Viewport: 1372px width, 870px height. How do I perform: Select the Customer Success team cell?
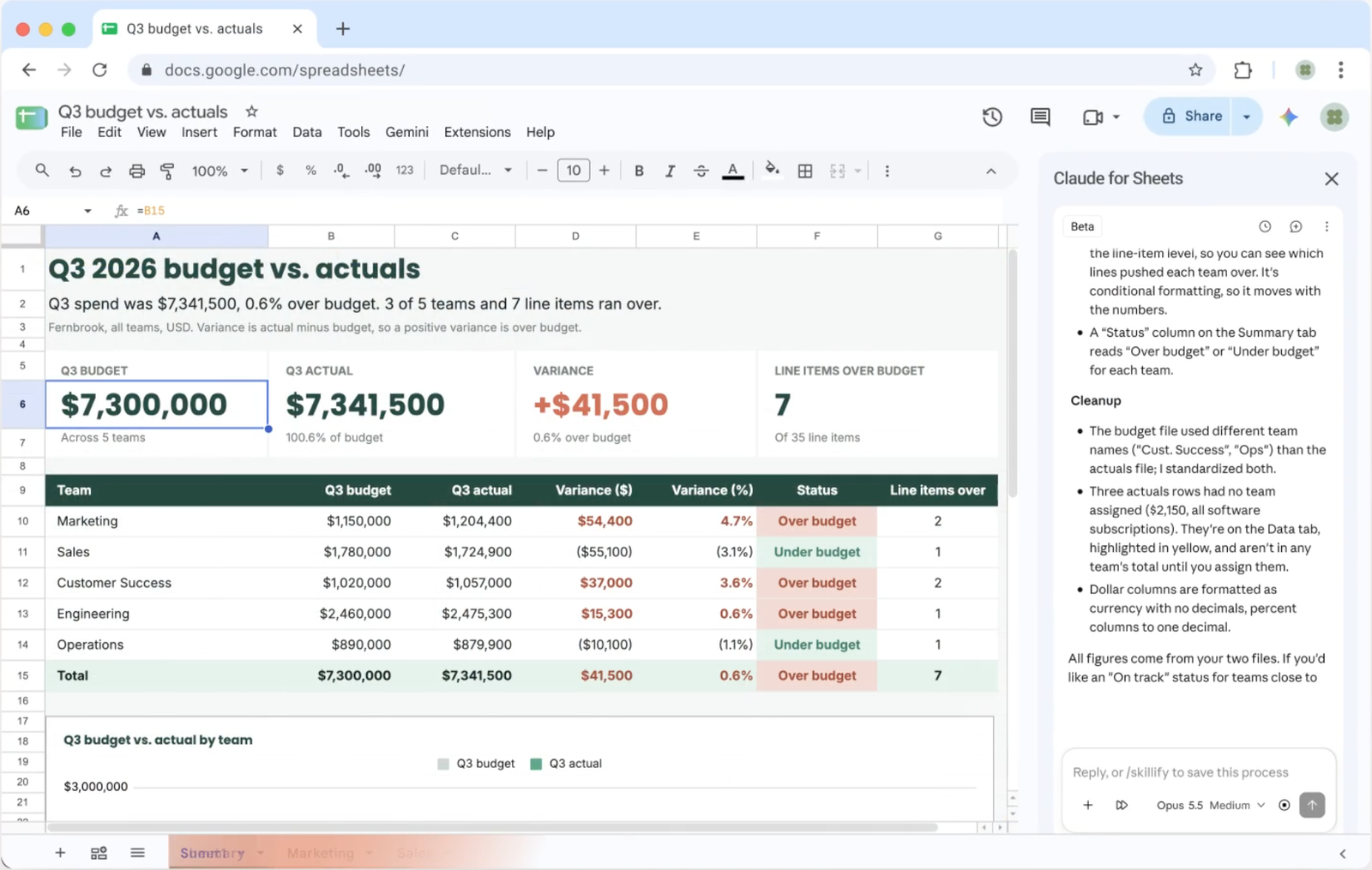point(156,583)
